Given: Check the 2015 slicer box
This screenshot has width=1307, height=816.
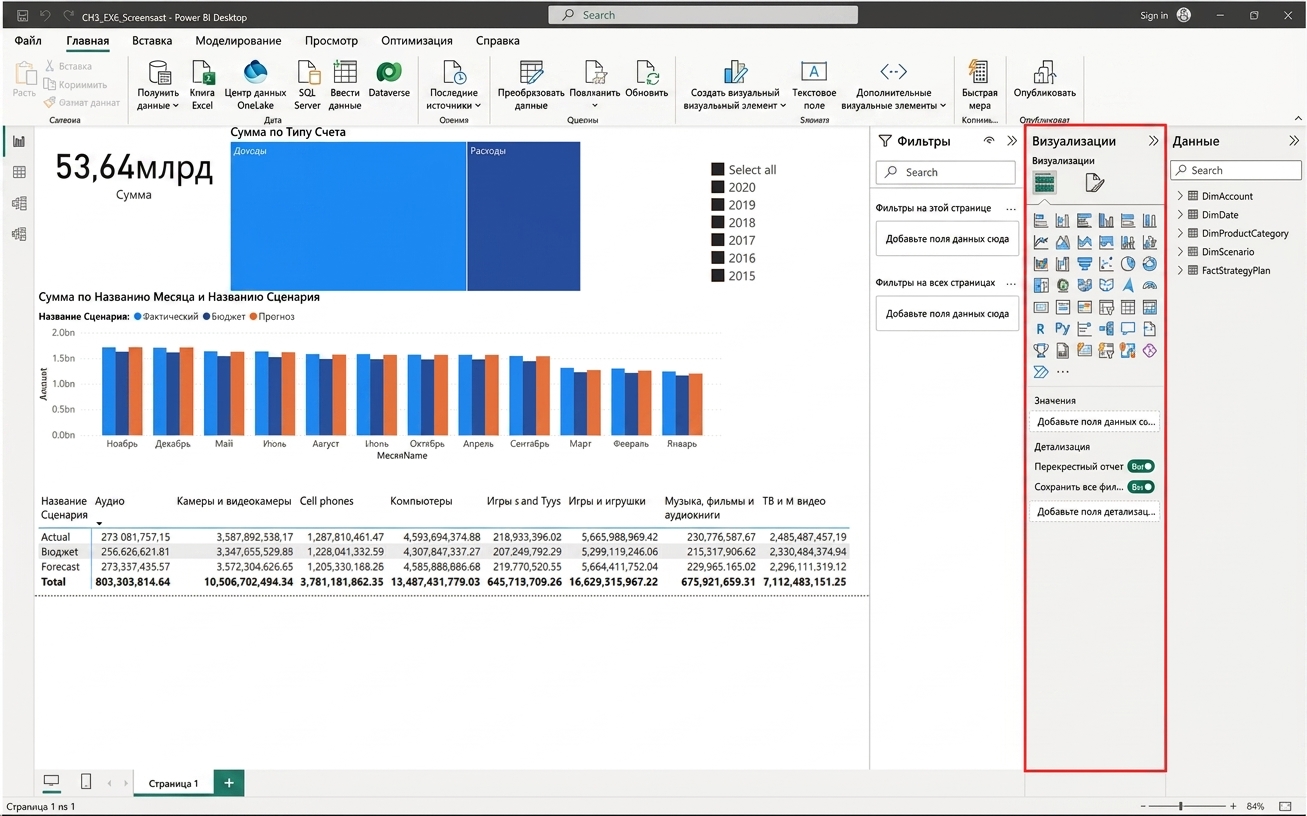Looking at the screenshot, I should pos(717,276).
